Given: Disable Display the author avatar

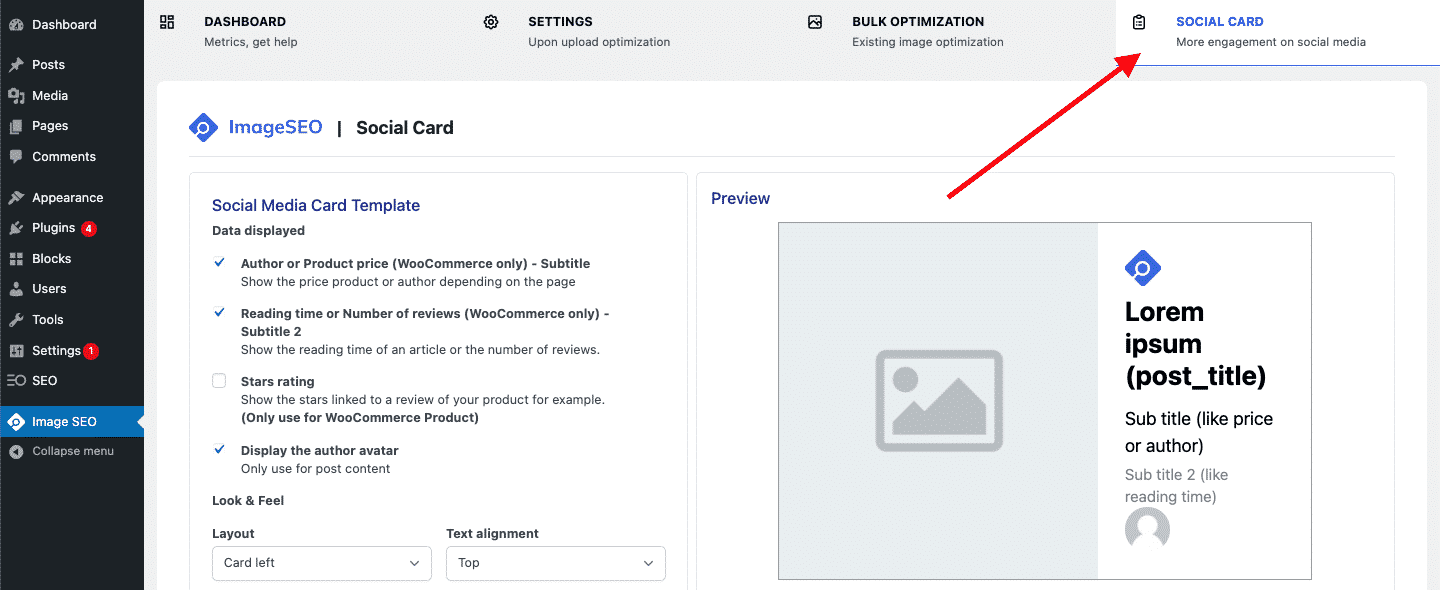Looking at the screenshot, I should 219,451.
